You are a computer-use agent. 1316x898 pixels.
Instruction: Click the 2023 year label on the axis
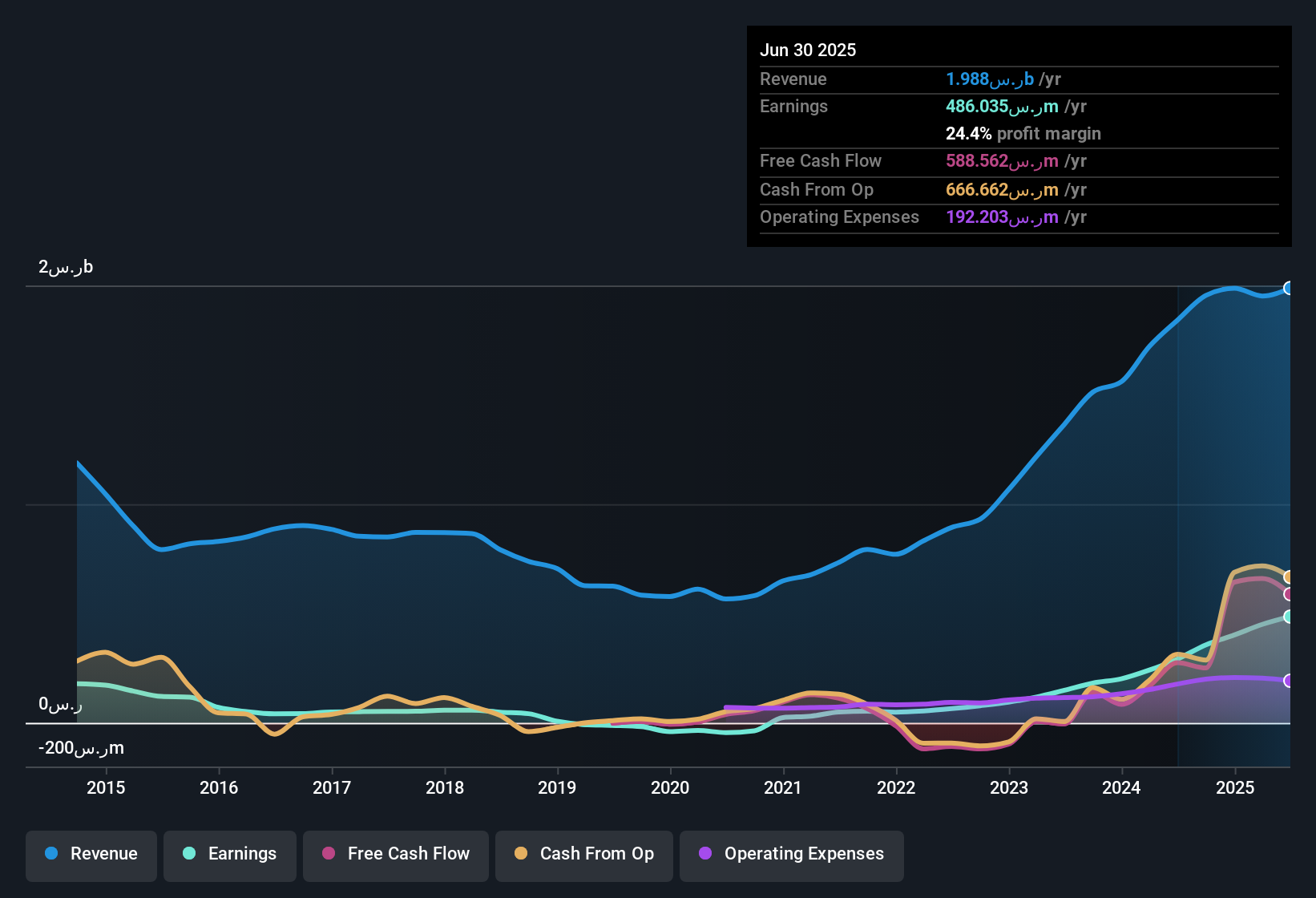click(x=1010, y=788)
